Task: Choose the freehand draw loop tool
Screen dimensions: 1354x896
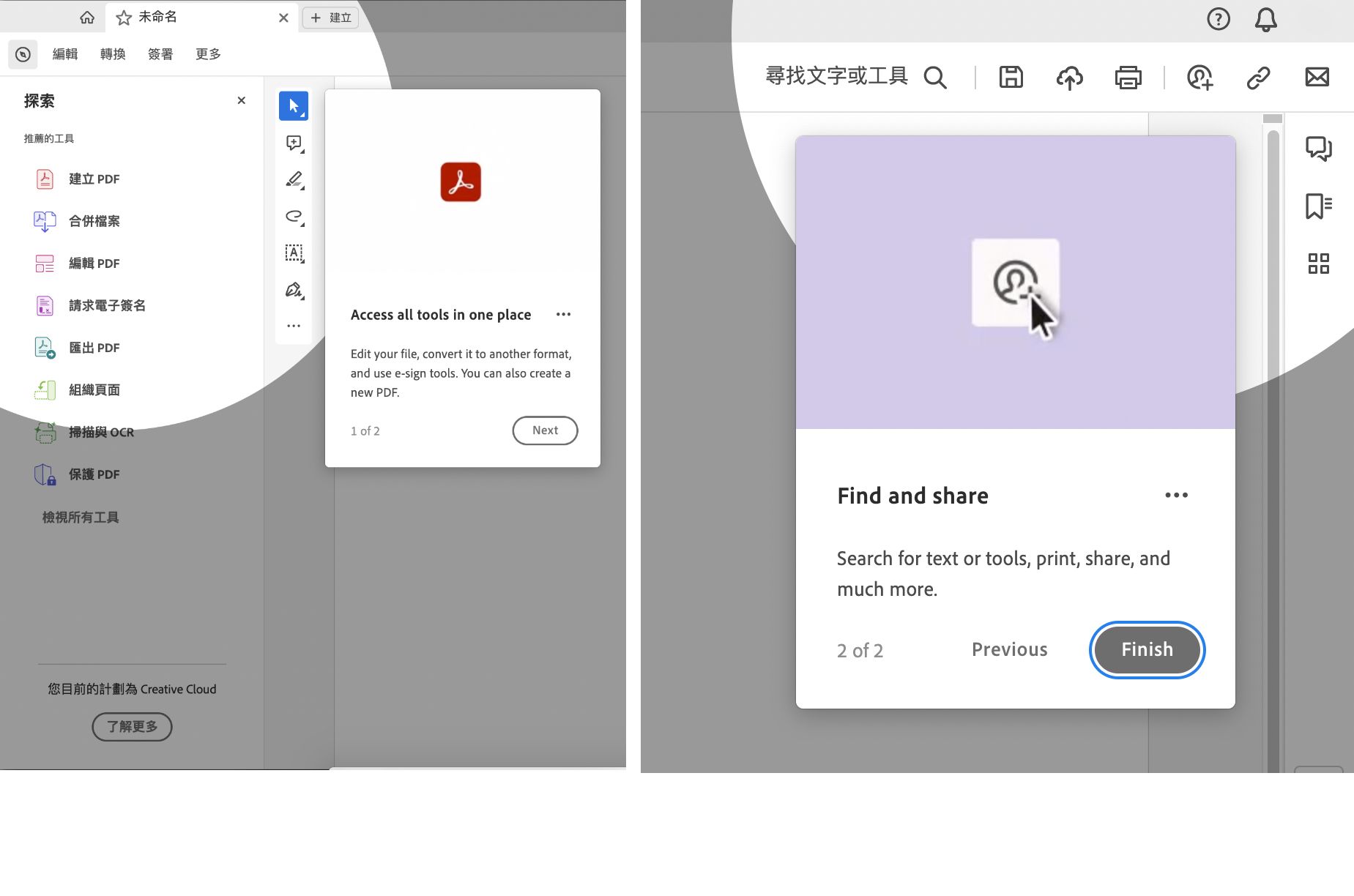Action: pyautogui.click(x=294, y=216)
